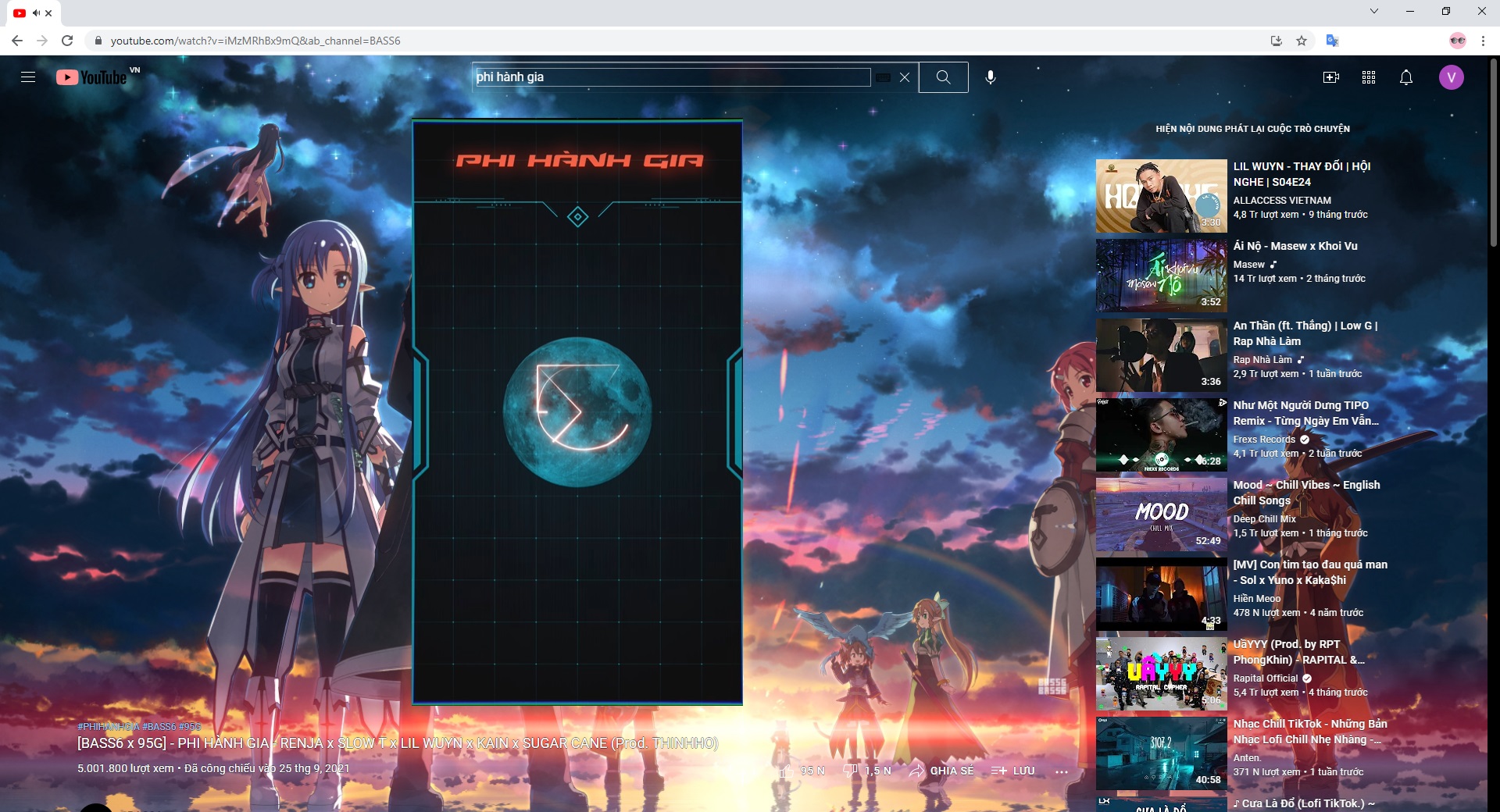The height and width of the screenshot is (812, 1500).
Task: Click the save to playlist icon
Action: [999, 771]
